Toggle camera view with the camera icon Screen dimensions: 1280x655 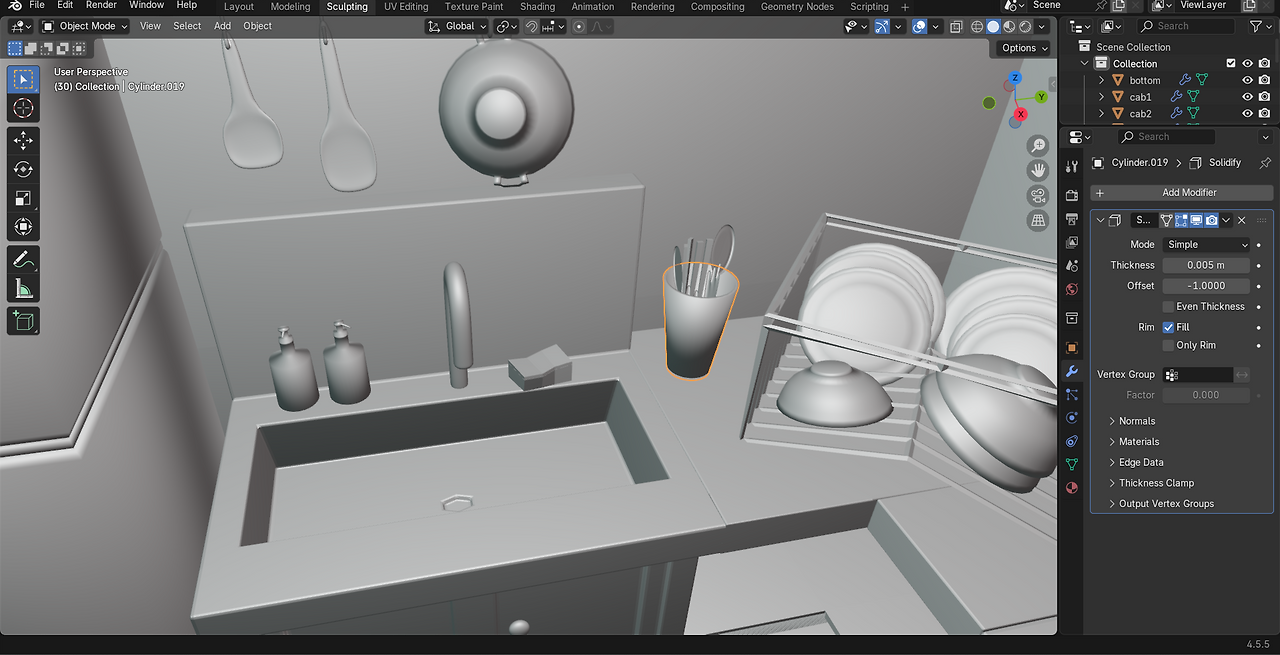[x=1038, y=195]
